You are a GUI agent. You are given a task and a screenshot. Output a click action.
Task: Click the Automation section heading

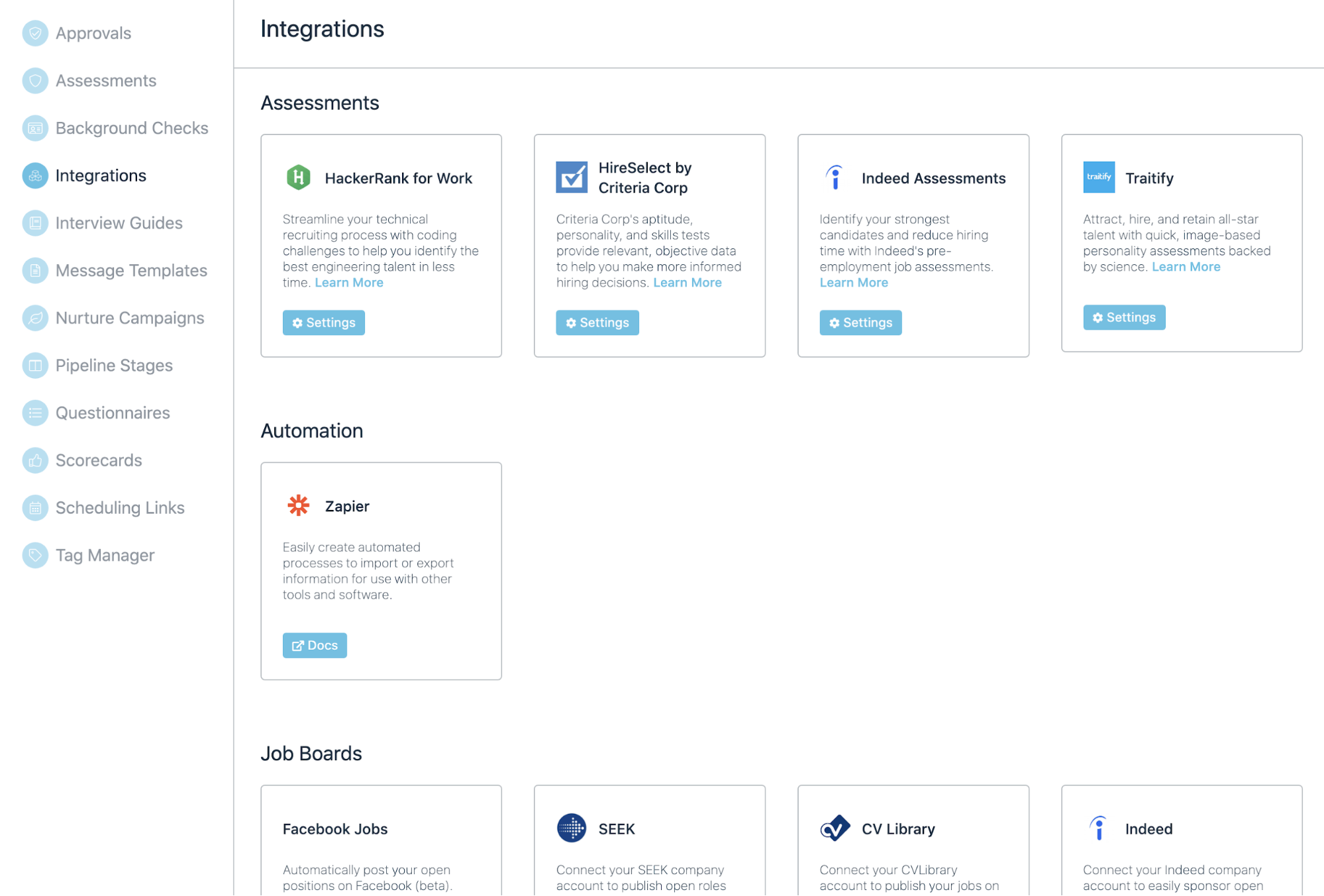click(x=312, y=431)
